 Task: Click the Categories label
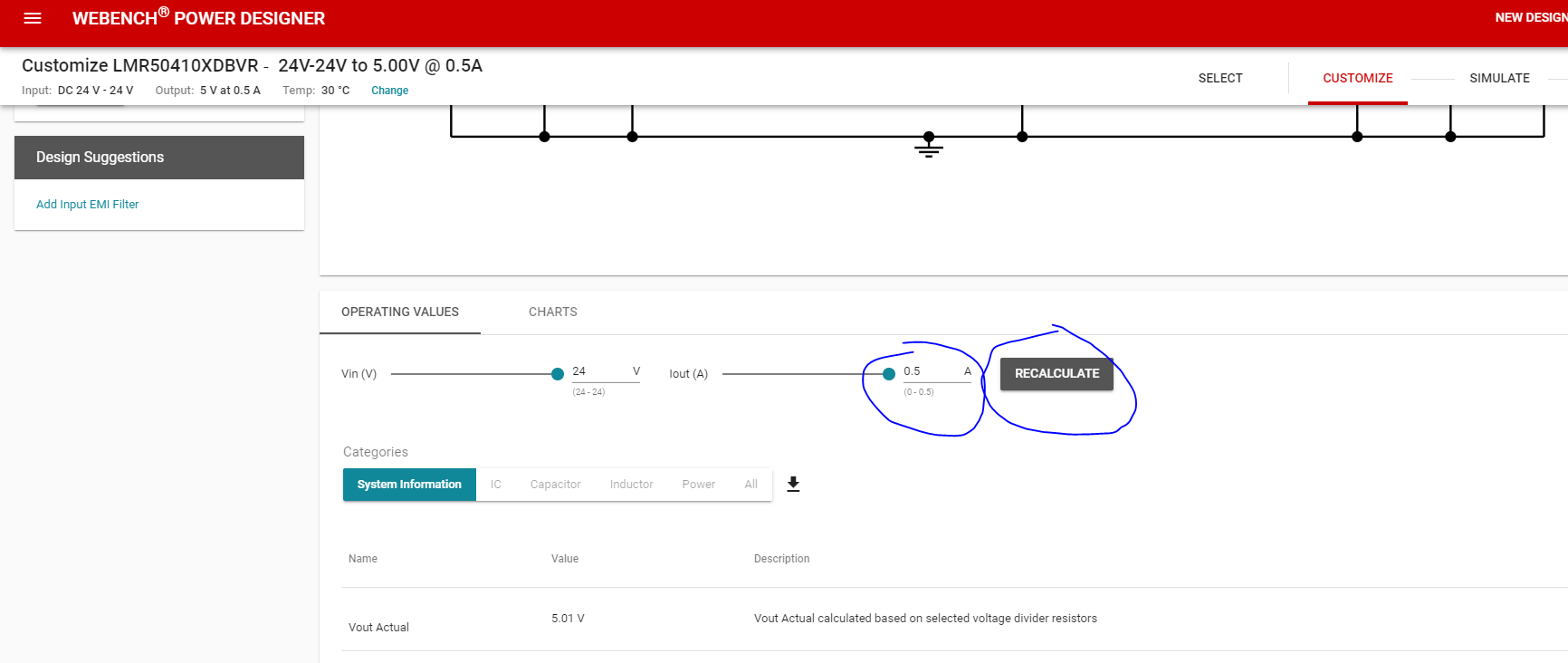(376, 452)
